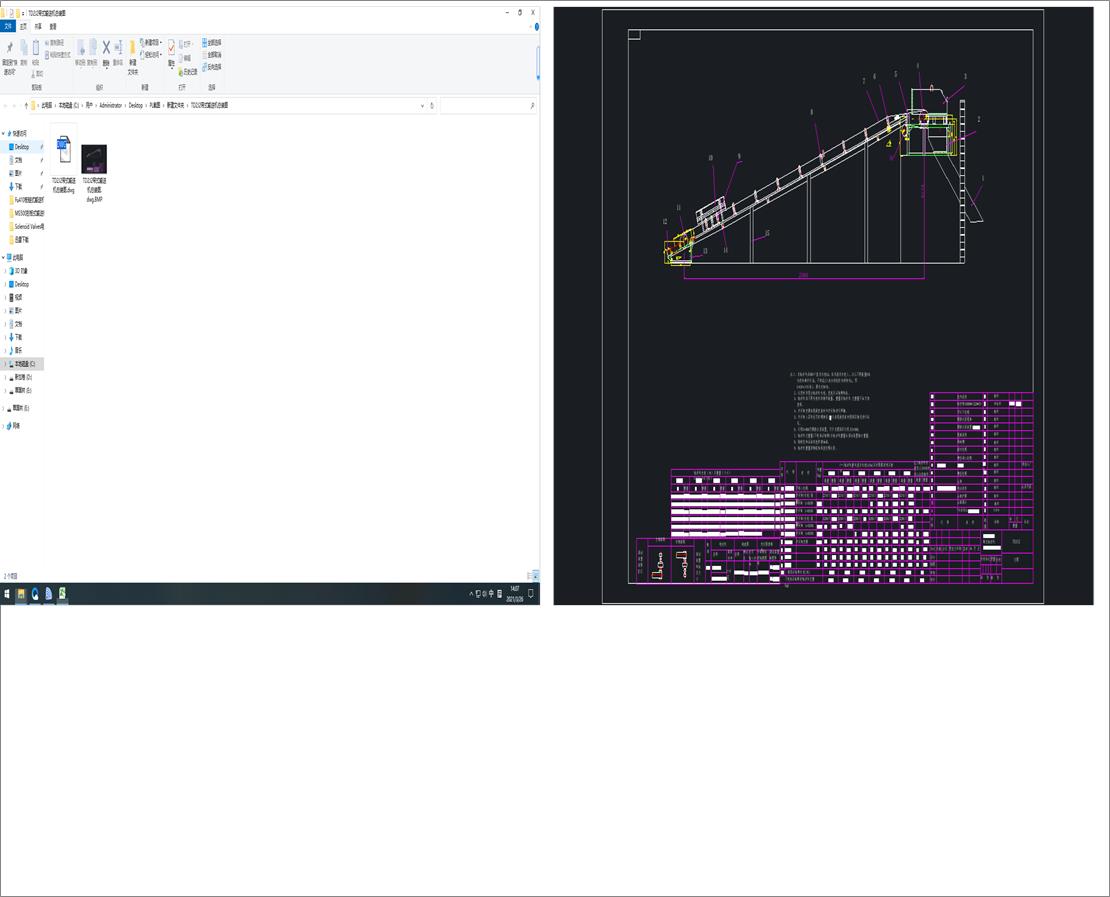Select Desktop under Quick access

tap(22, 147)
